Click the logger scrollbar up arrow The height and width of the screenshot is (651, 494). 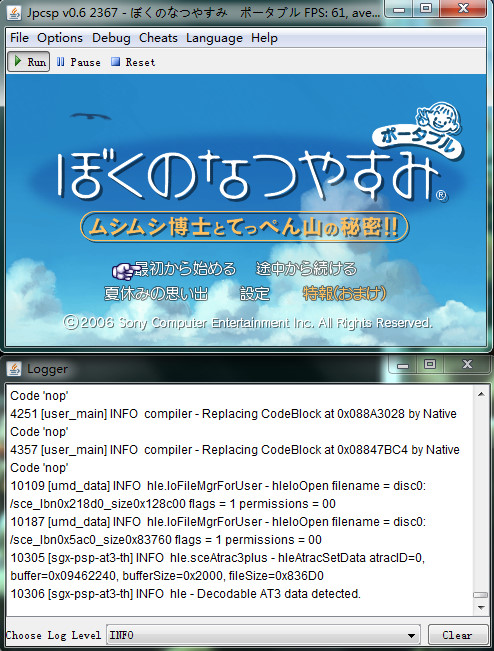(x=481, y=394)
